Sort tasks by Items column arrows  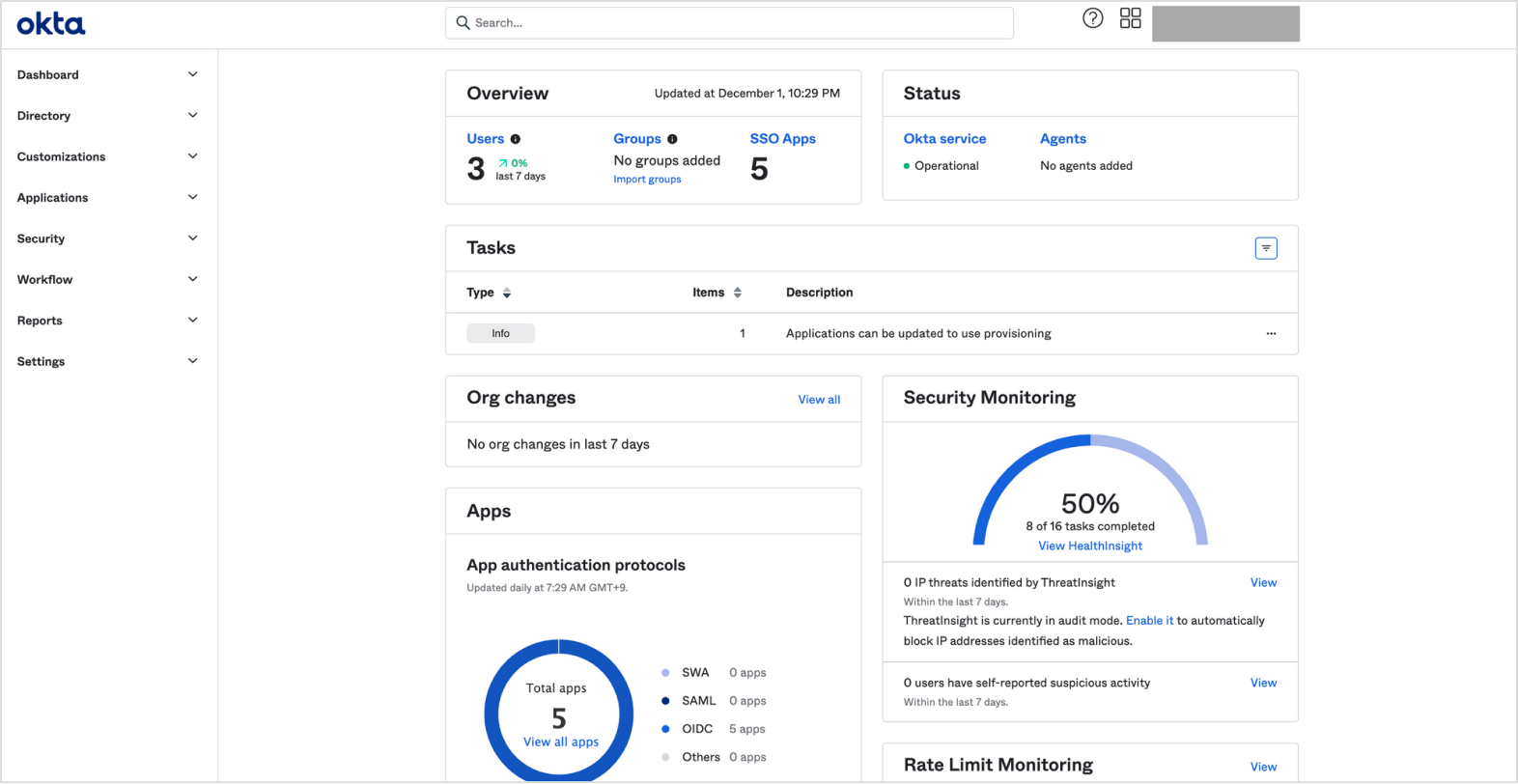point(737,293)
